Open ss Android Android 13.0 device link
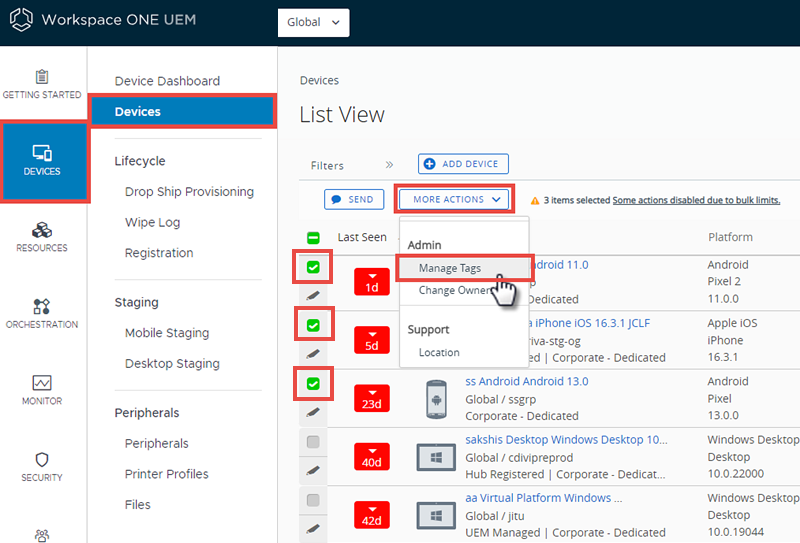This screenshot has height=543, width=800. (x=527, y=381)
